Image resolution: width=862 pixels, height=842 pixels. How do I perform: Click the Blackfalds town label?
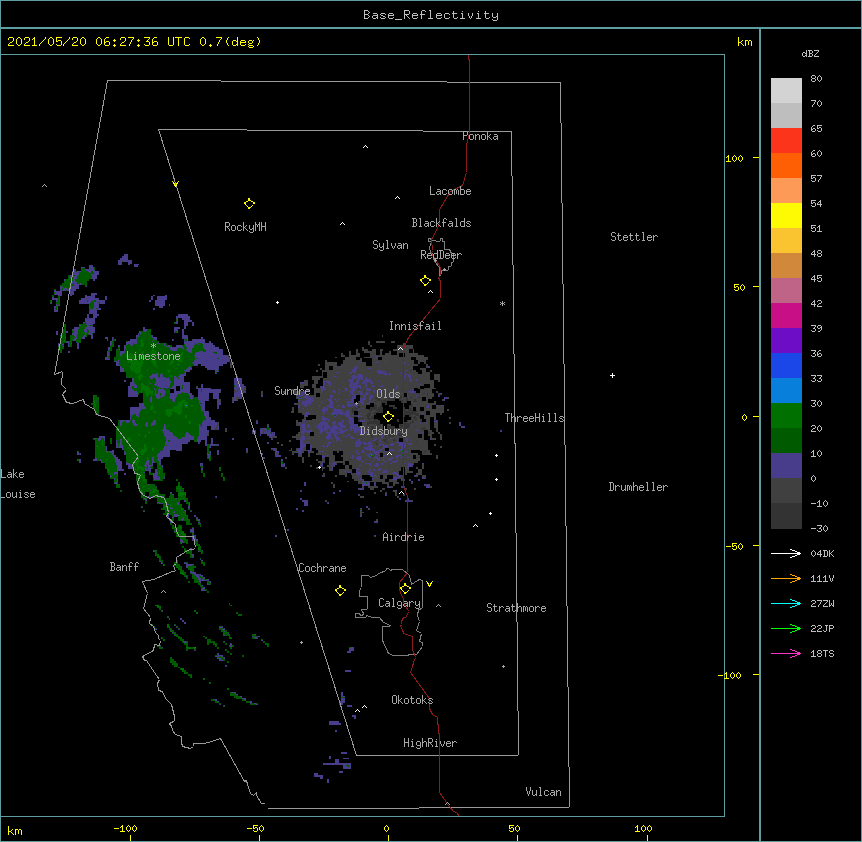(441, 223)
